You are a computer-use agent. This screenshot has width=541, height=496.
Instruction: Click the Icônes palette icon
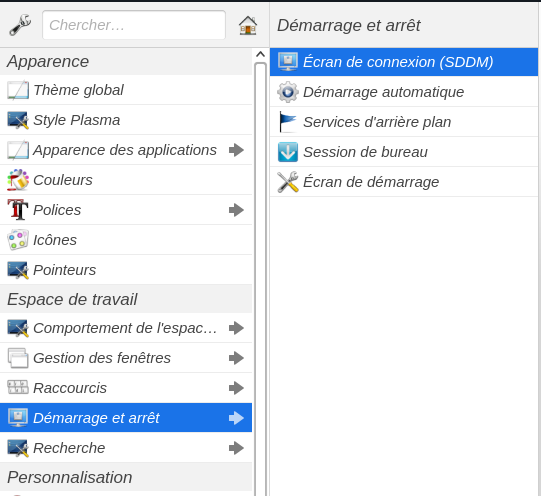[18, 240]
